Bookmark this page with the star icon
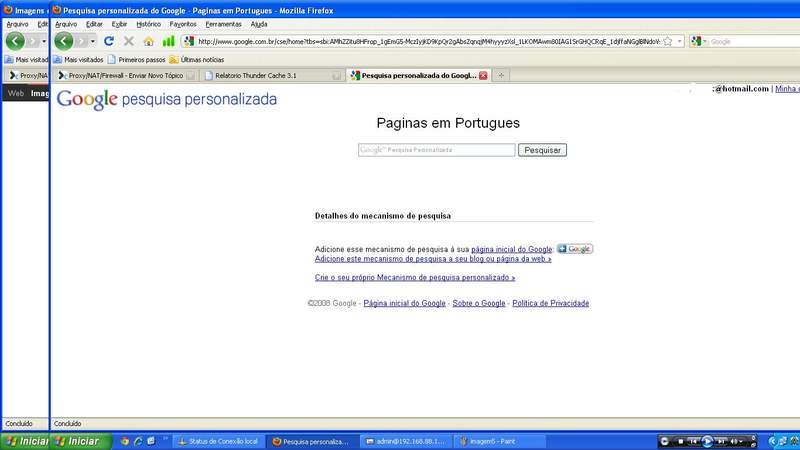This screenshot has width=800, height=450. [667, 41]
